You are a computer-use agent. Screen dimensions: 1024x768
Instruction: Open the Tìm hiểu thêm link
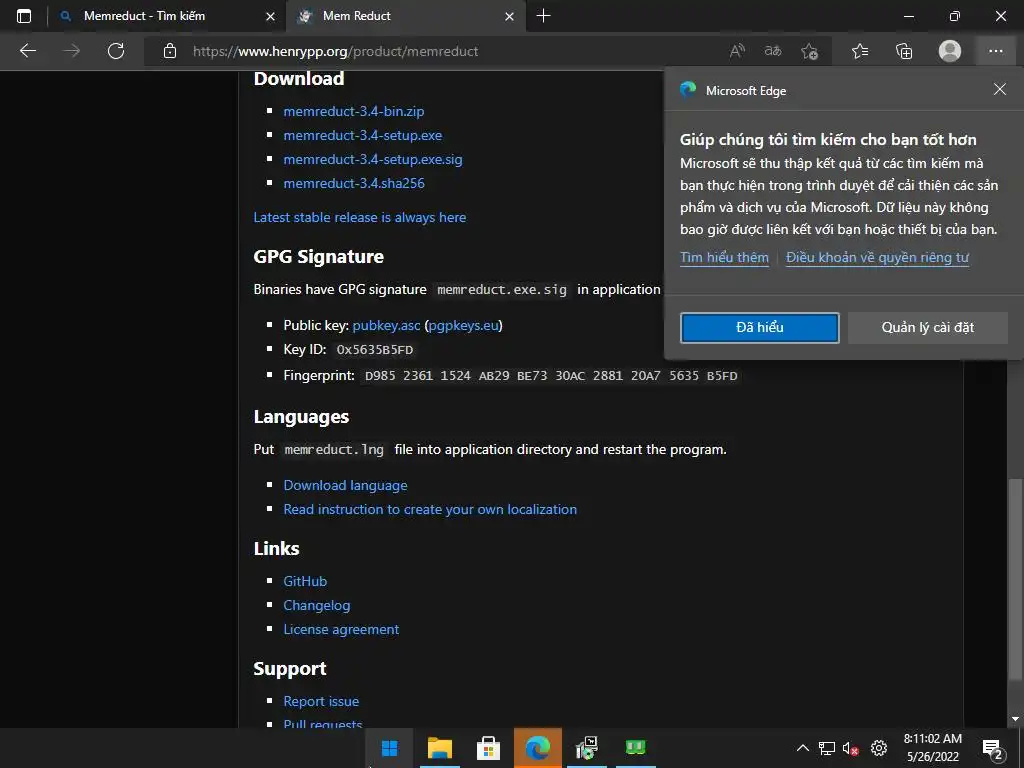tap(724, 257)
